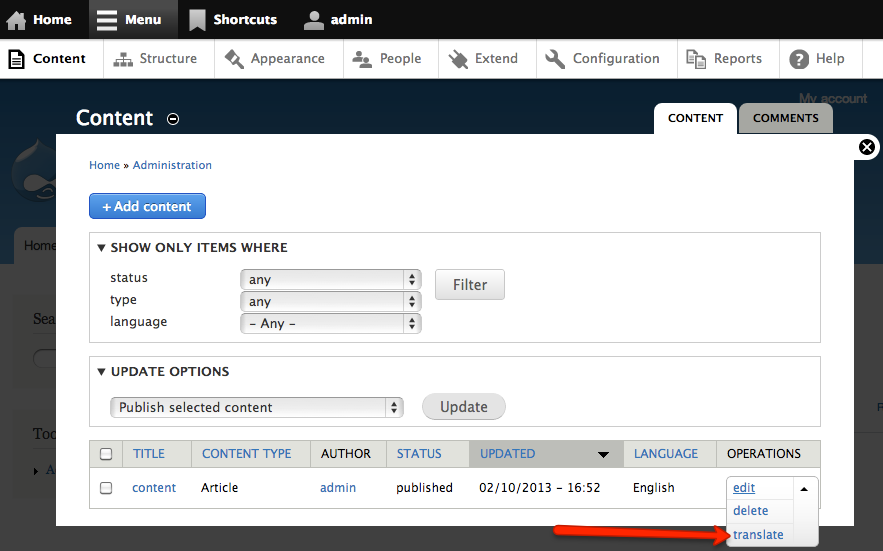This screenshot has height=551, width=883.
Task: Open the type filter dropdown
Action: click(x=331, y=301)
